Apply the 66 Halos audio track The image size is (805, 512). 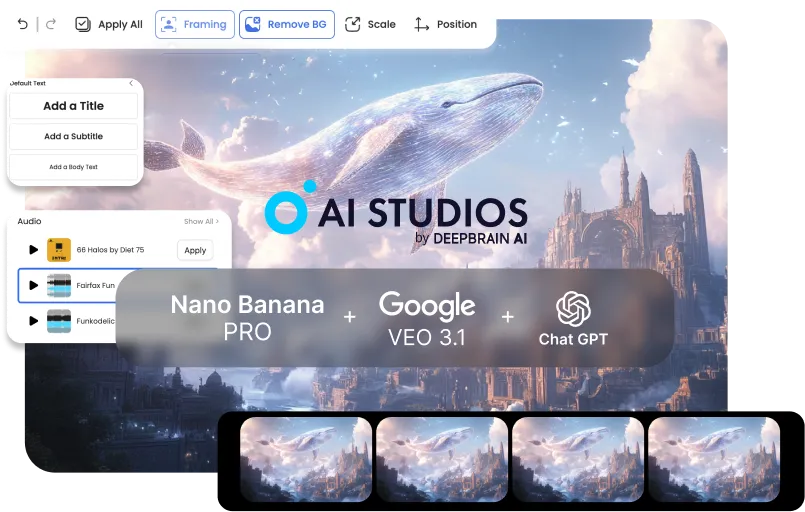tap(195, 250)
